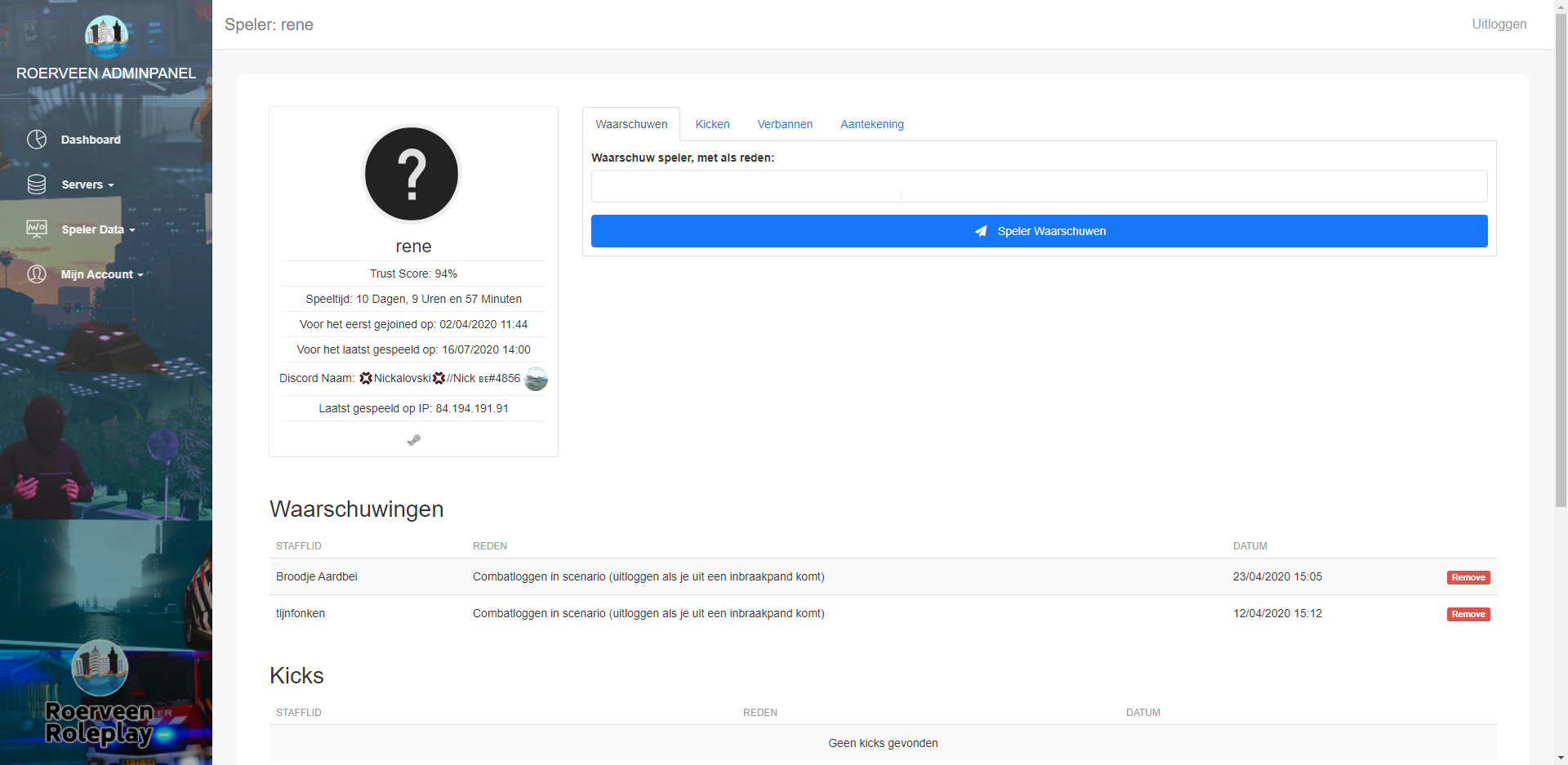Viewport: 1568px width, 765px height.
Task: Click the Servers database icon
Action: pos(37,185)
